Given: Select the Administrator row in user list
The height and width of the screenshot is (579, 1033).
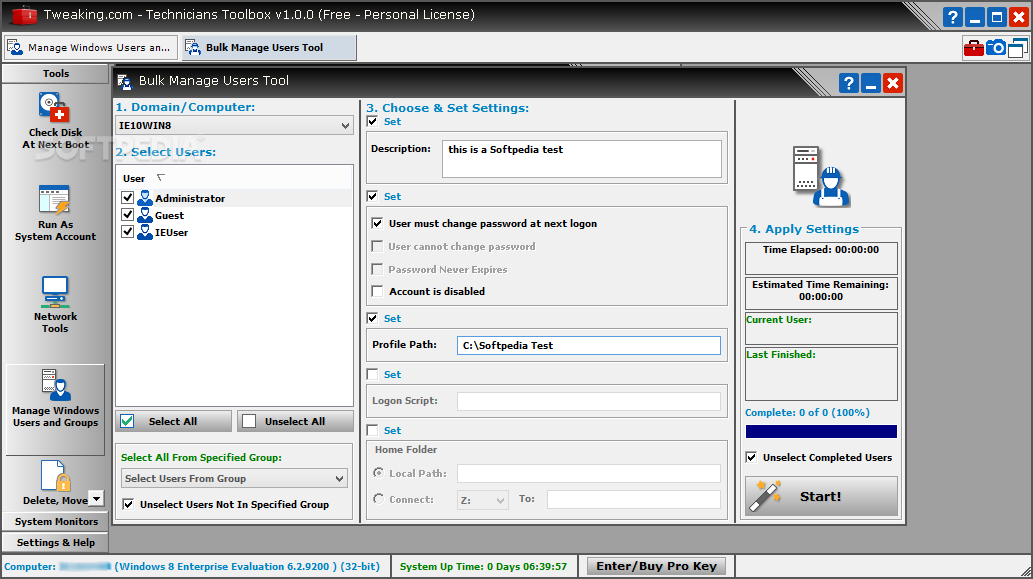Looking at the screenshot, I should click(235, 198).
